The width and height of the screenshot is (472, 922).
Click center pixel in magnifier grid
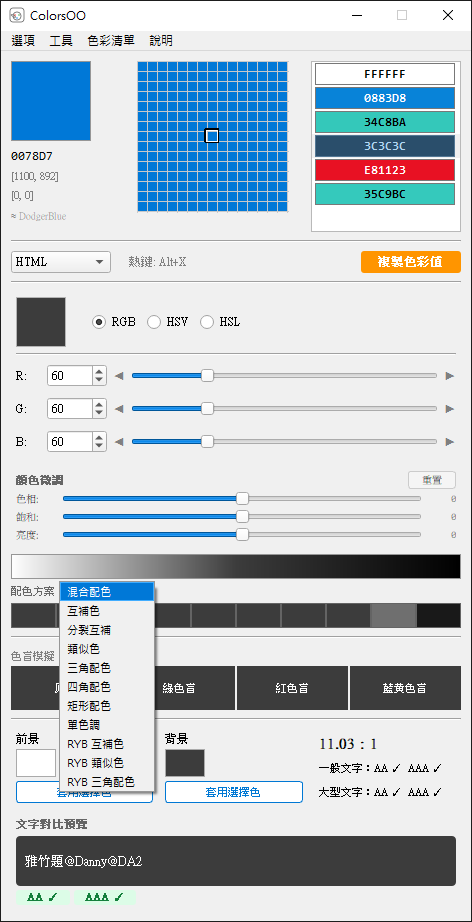(212, 136)
